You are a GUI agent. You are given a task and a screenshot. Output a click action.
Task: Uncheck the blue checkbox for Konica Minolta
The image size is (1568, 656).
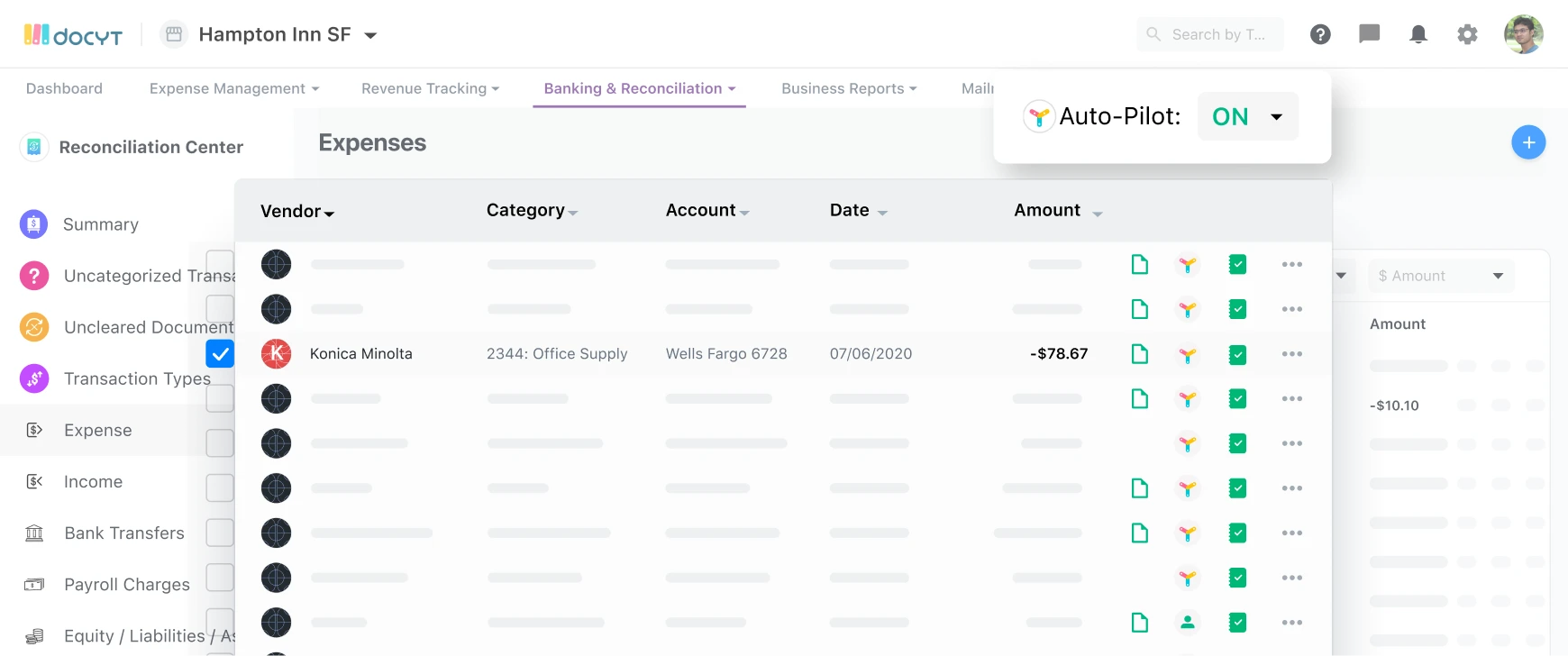point(220,353)
